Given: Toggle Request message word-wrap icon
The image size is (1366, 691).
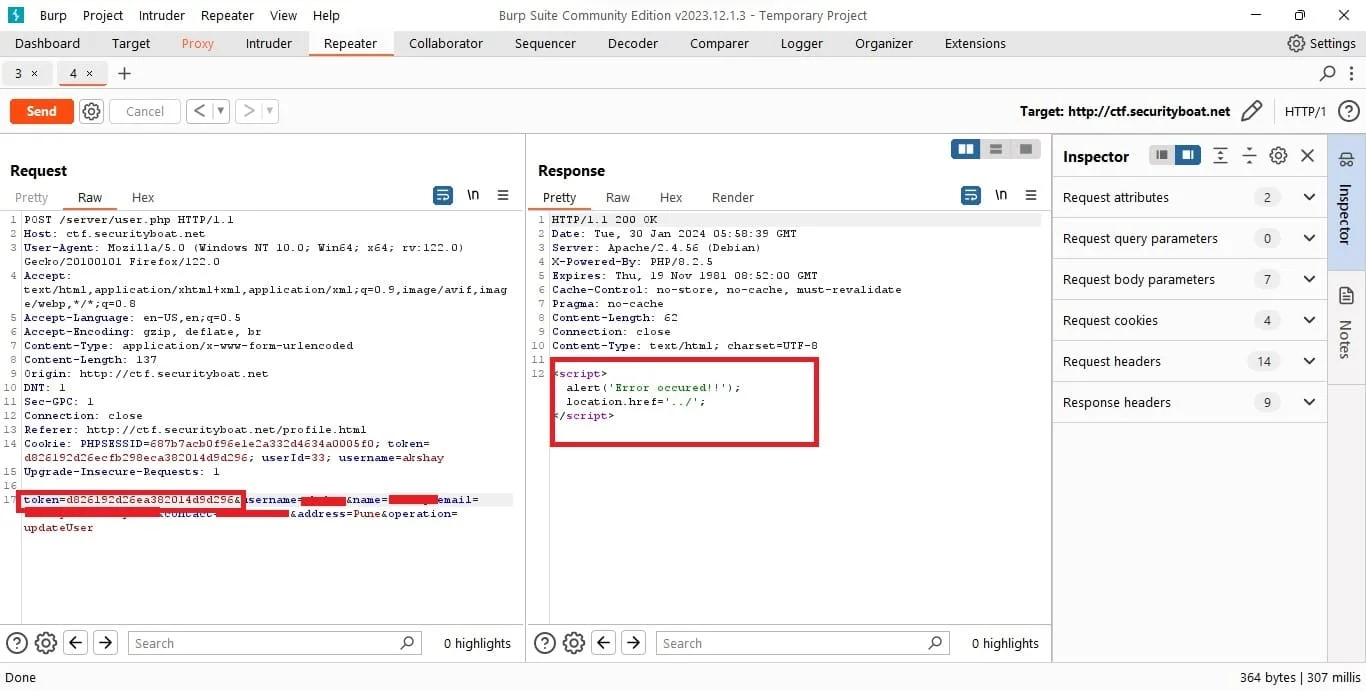Looking at the screenshot, I should (x=443, y=196).
